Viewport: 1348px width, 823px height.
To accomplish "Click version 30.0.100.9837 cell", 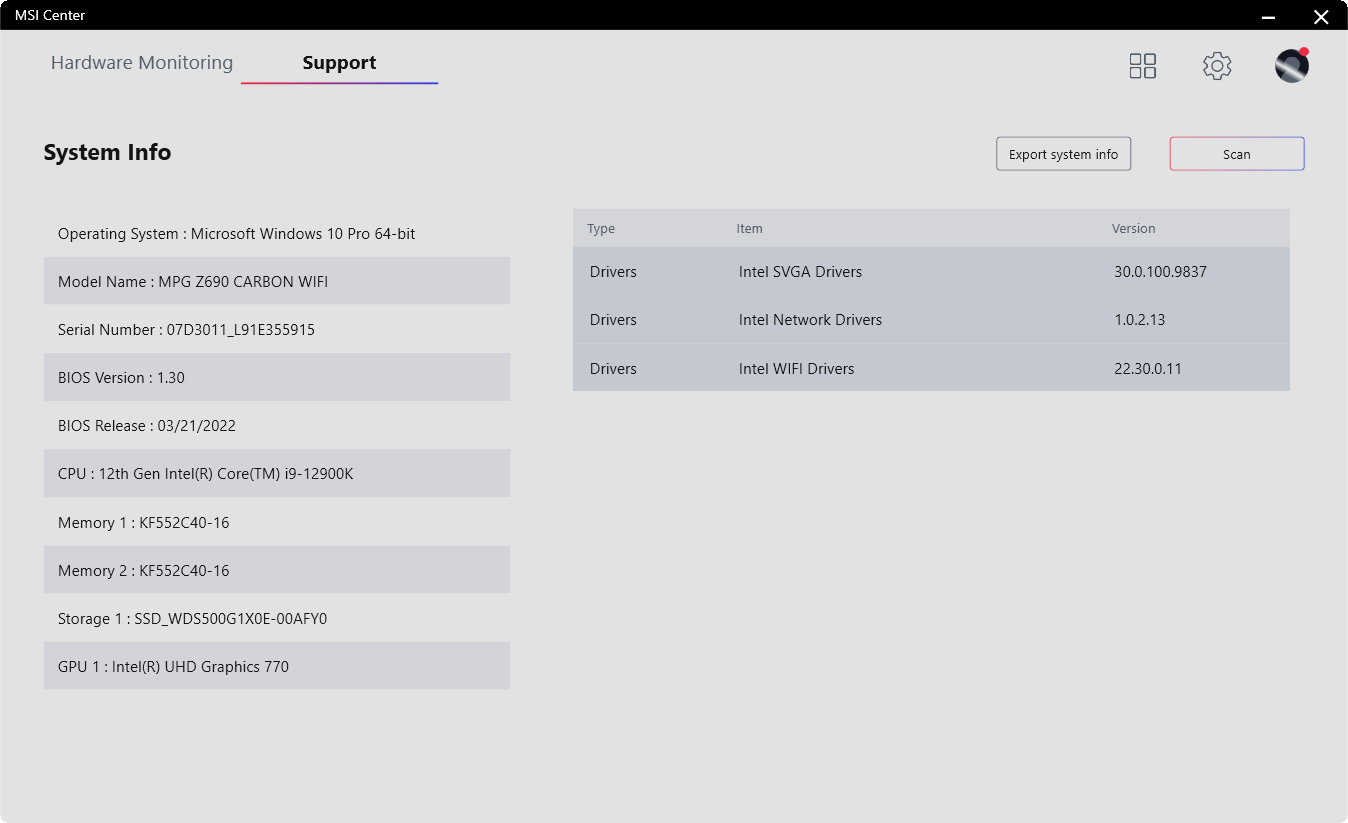I will [1160, 272].
